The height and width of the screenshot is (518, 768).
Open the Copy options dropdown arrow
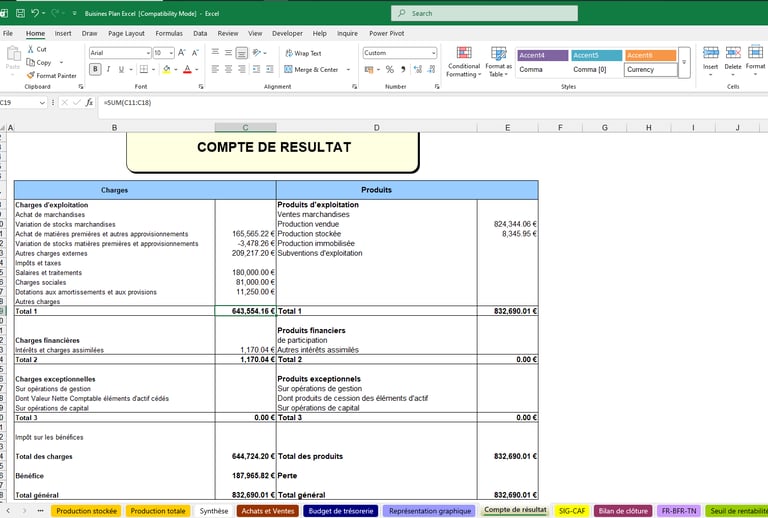(61, 63)
